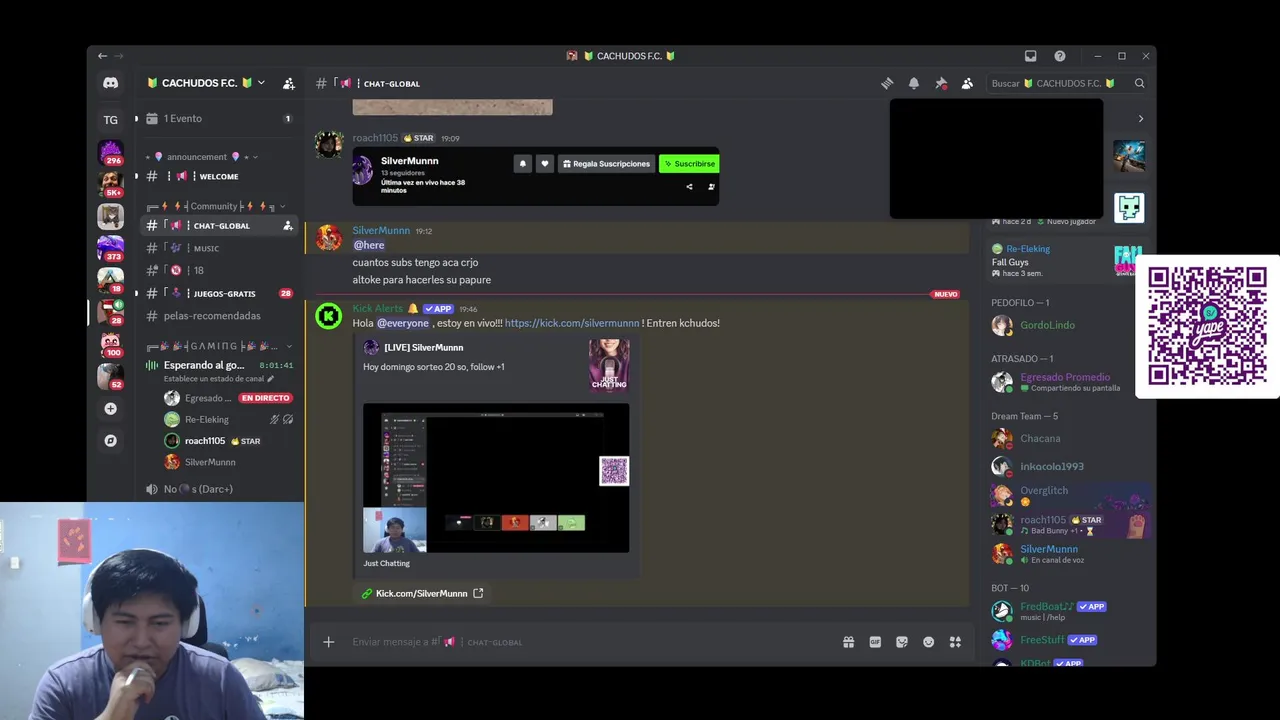
Task: Open the MUSIC channel
Action: (x=219, y=248)
